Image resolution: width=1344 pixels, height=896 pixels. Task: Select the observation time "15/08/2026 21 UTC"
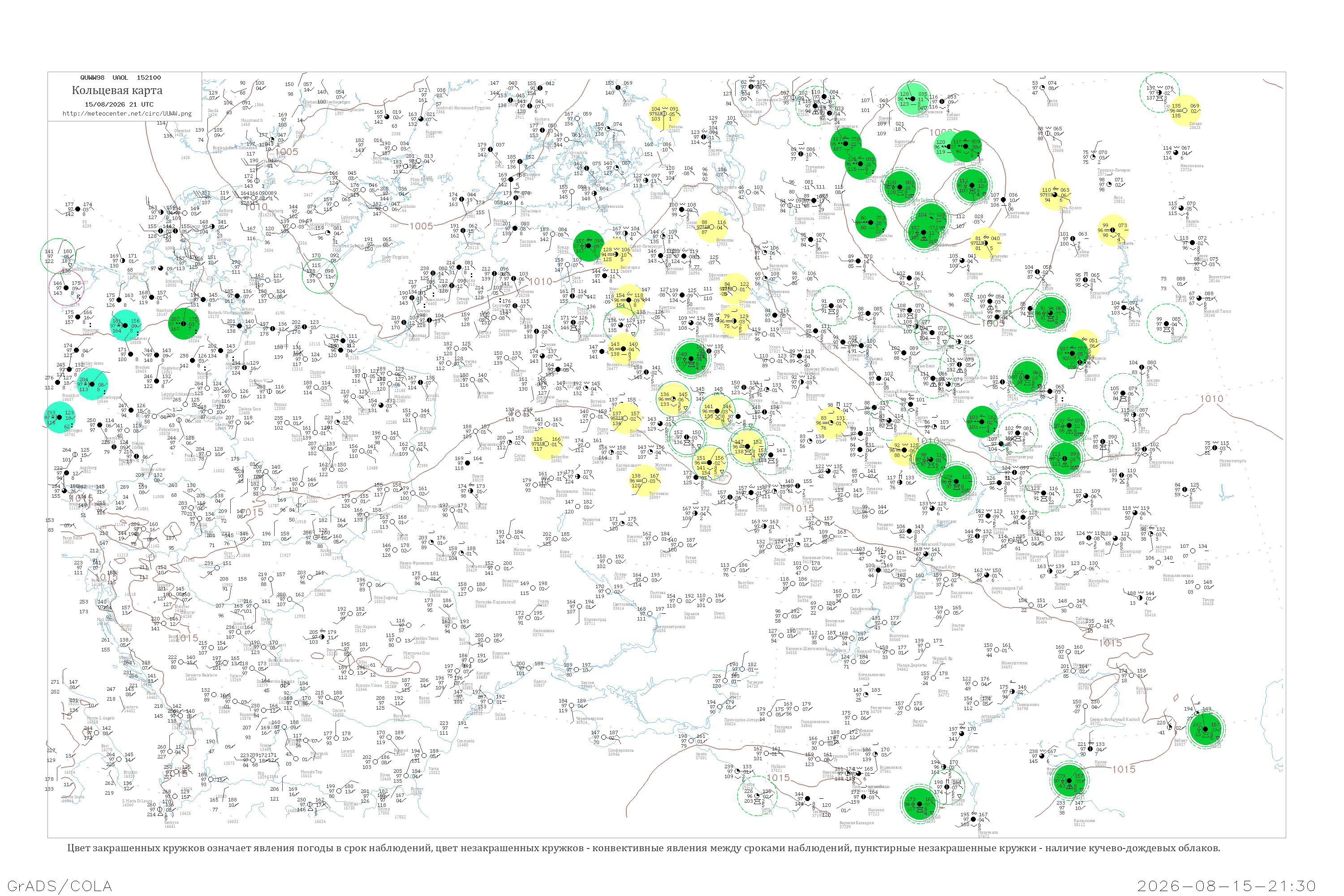click(119, 104)
